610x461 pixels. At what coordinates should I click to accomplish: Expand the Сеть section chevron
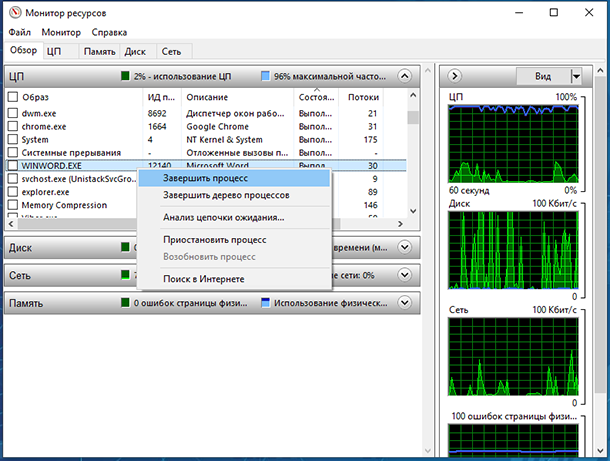click(x=405, y=275)
